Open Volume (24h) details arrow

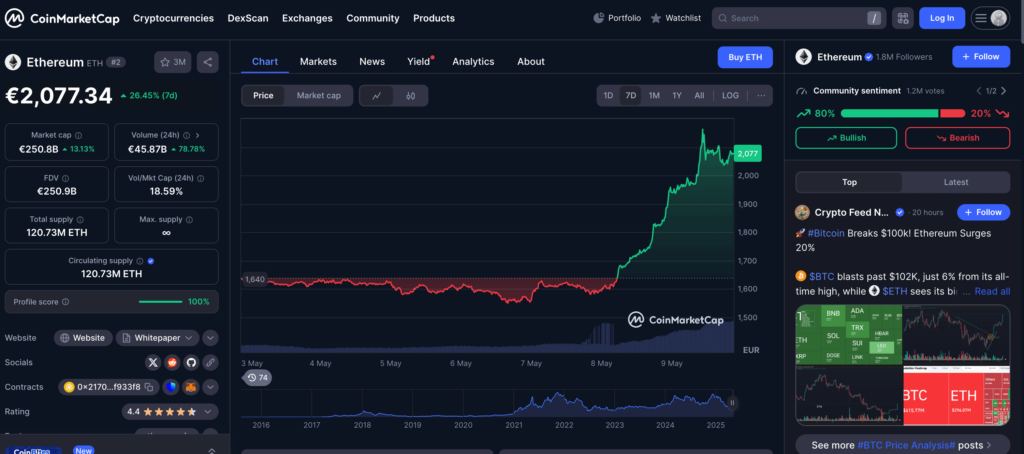(x=197, y=135)
